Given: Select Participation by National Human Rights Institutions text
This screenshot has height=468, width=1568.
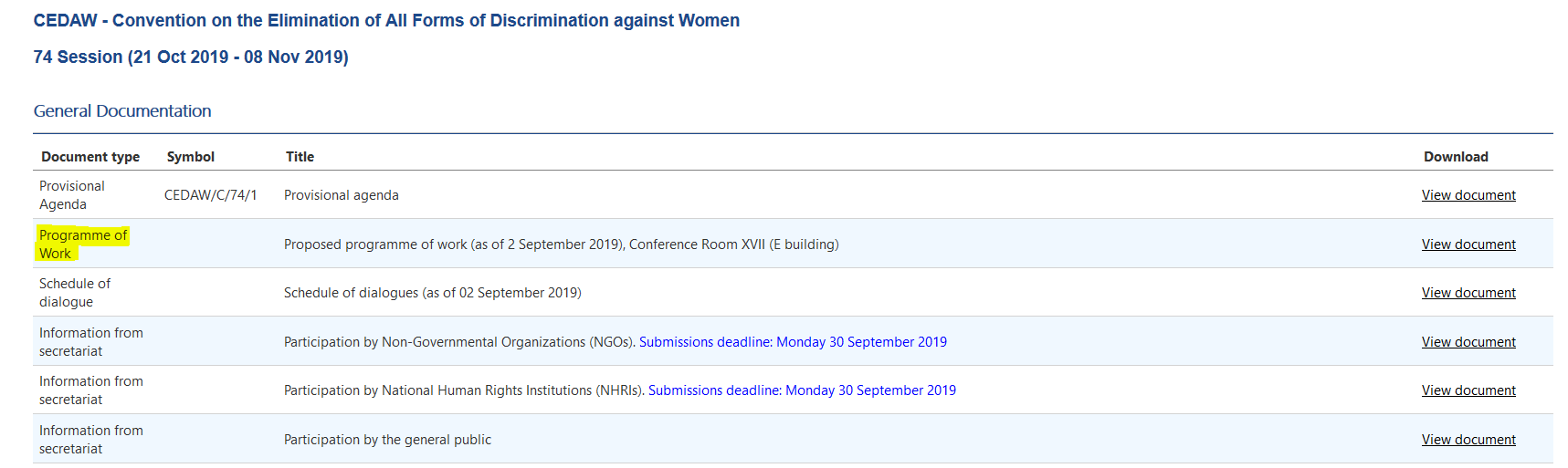Looking at the screenshot, I should [464, 390].
